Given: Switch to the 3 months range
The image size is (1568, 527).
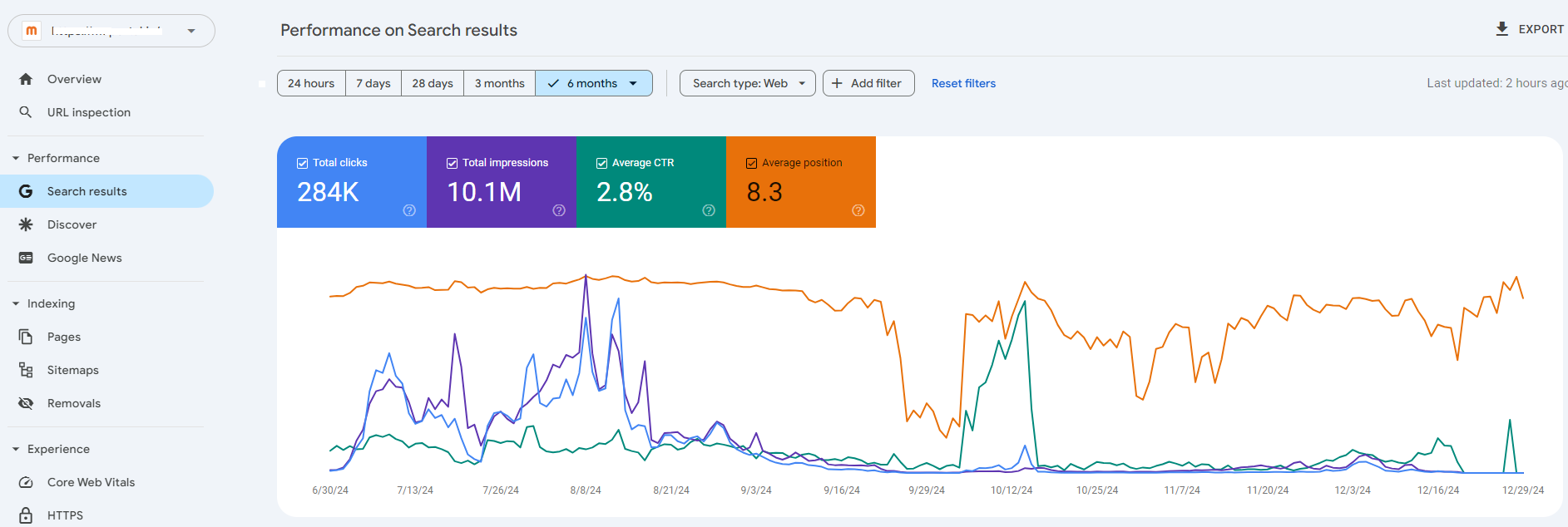Looking at the screenshot, I should pos(499,83).
